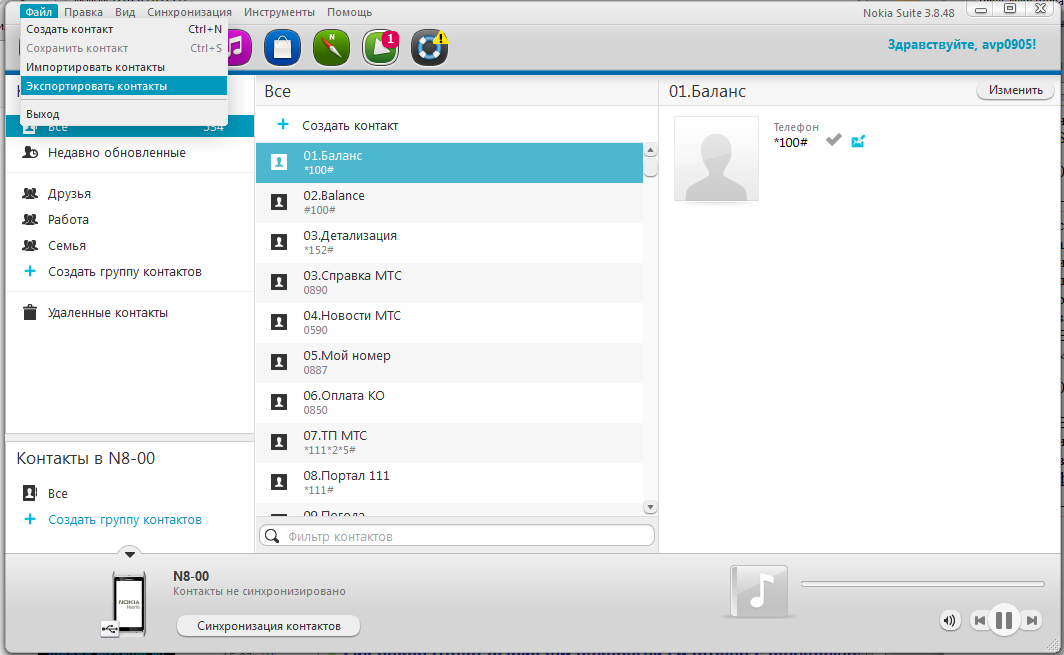
Task: Open software updates icon with red badge
Action: pyautogui.click(x=380, y=47)
